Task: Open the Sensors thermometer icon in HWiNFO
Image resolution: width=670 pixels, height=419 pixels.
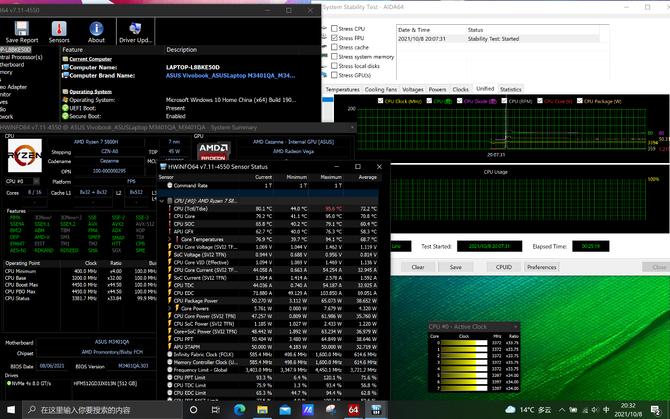Action: tap(60, 31)
